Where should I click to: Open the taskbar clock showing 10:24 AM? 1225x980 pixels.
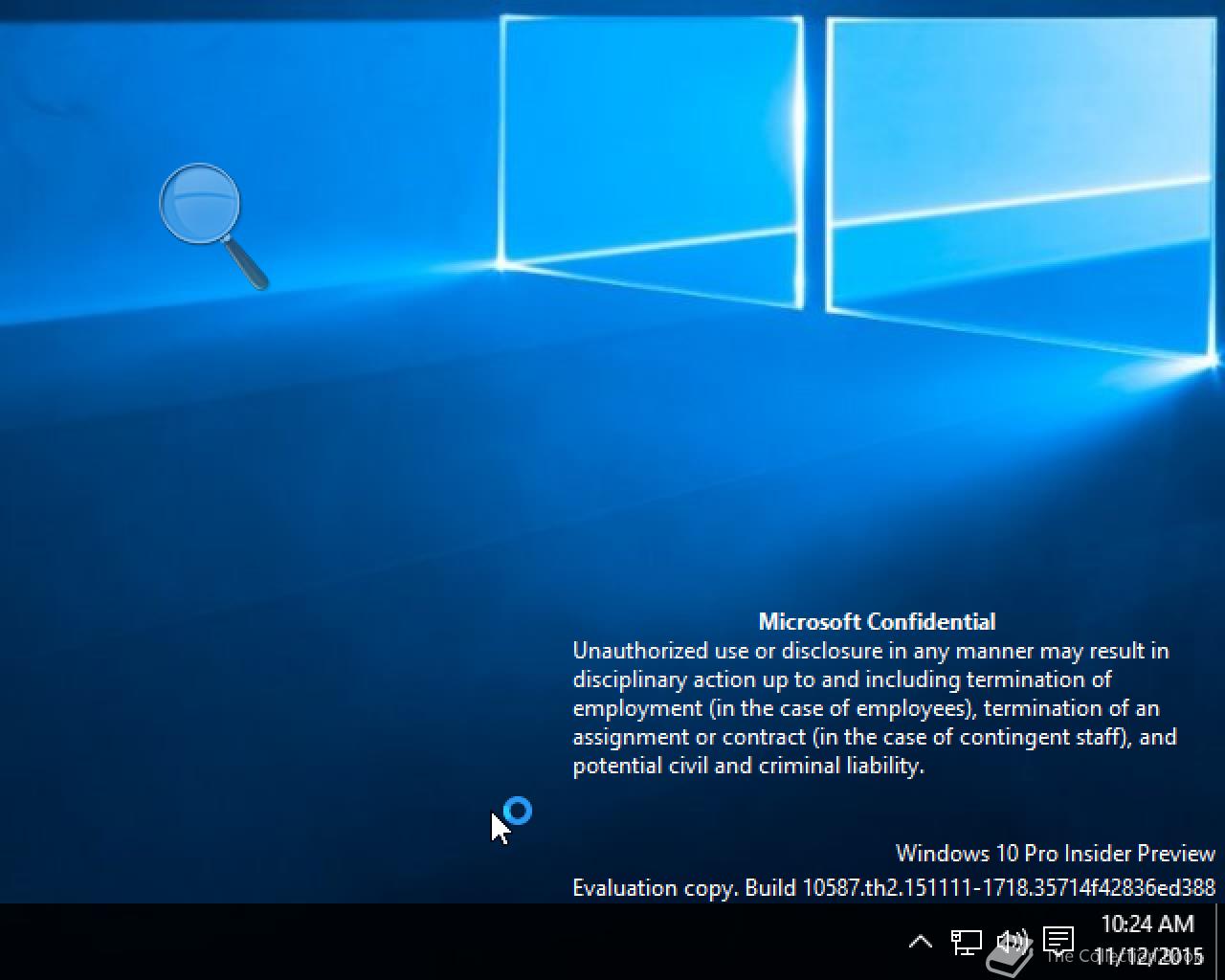click(x=1147, y=940)
